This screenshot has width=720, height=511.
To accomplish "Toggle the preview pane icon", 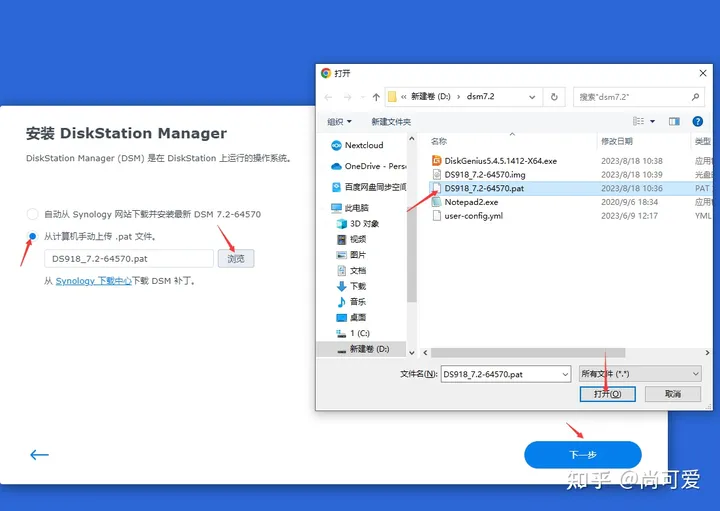I will click(674, 121).
